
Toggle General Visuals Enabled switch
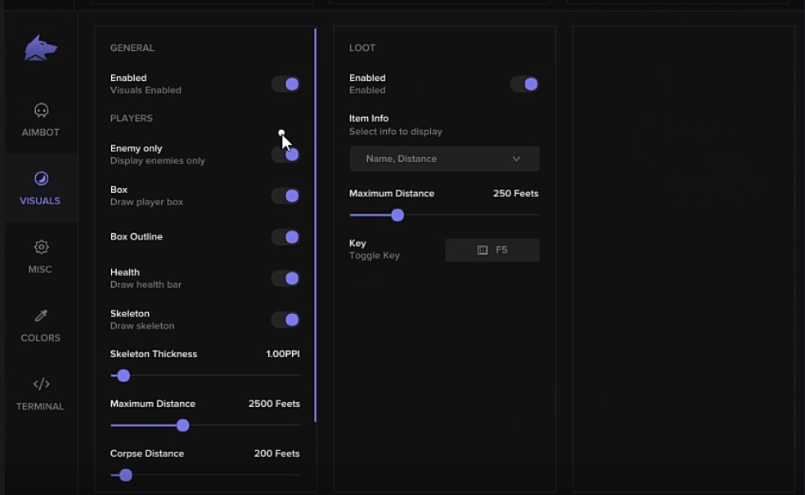[286, 84]
